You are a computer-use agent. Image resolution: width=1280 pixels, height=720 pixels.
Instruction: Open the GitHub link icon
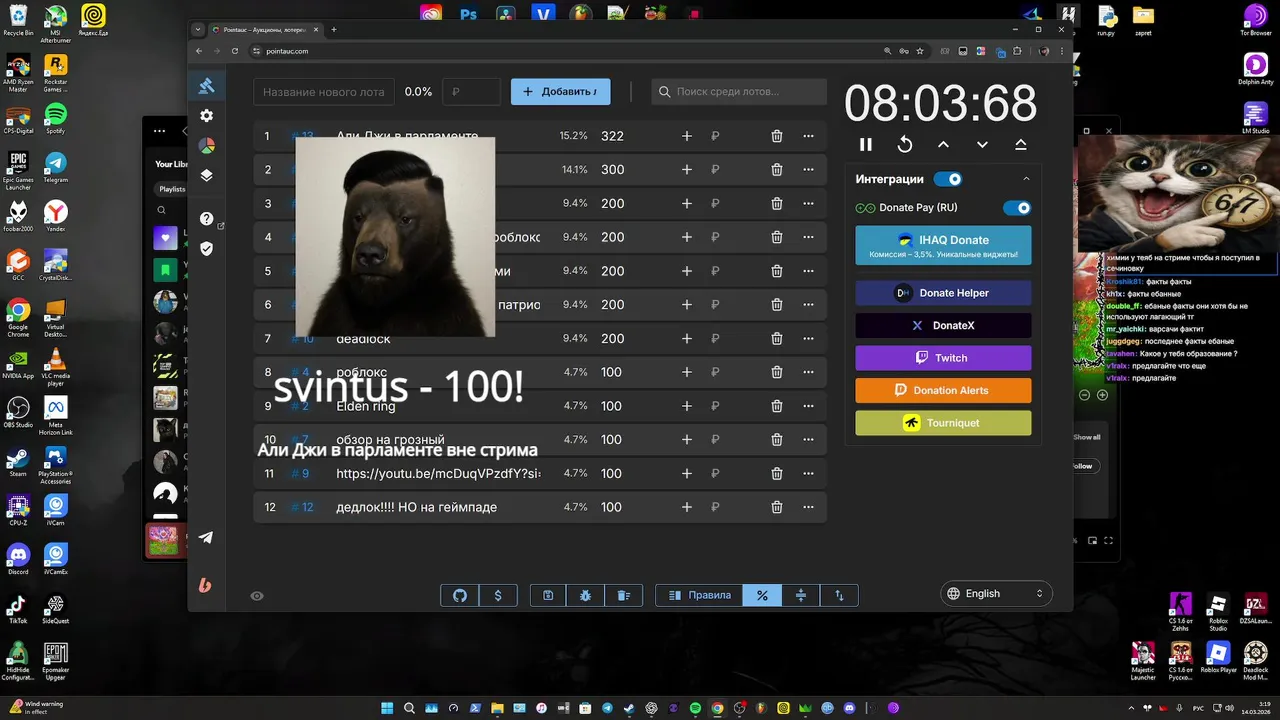coord(460,595)
